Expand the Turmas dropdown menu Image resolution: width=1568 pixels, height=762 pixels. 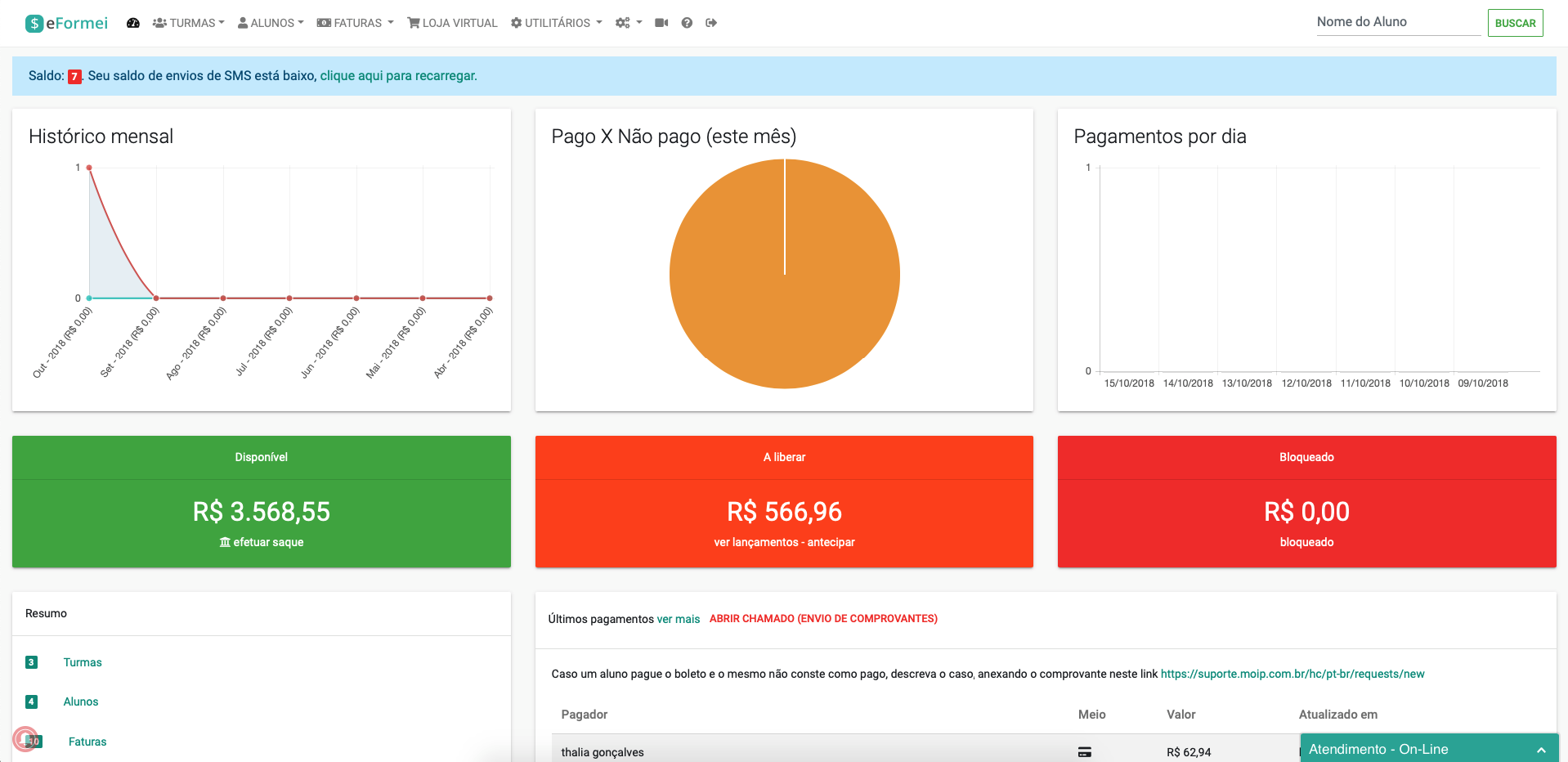tap(189, 23)
